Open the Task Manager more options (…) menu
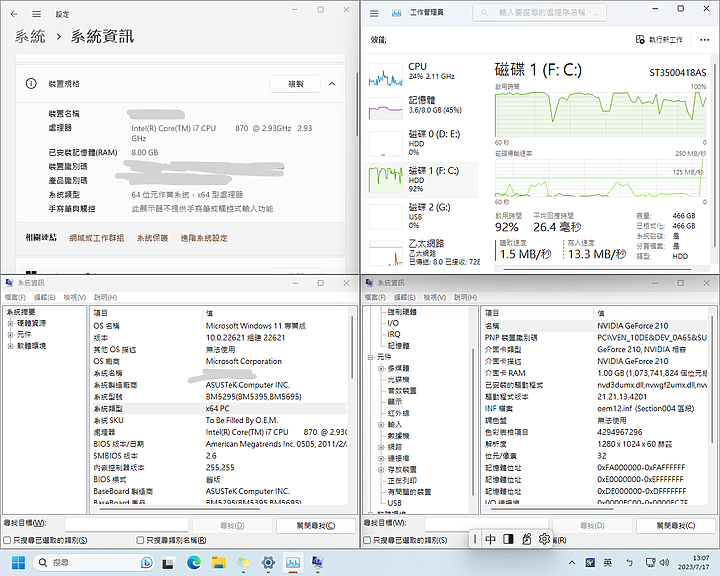 [704, 40]
